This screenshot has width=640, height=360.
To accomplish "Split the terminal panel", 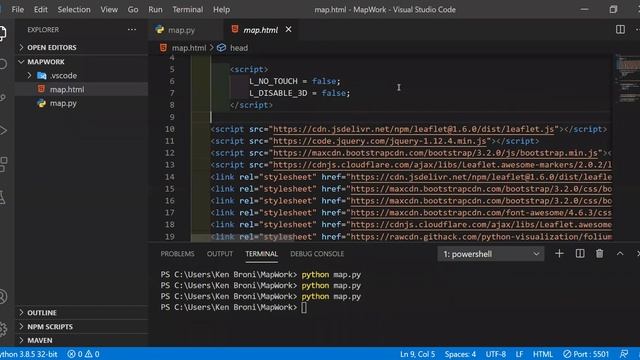I will pyautogui.click(x=580, y=253).
